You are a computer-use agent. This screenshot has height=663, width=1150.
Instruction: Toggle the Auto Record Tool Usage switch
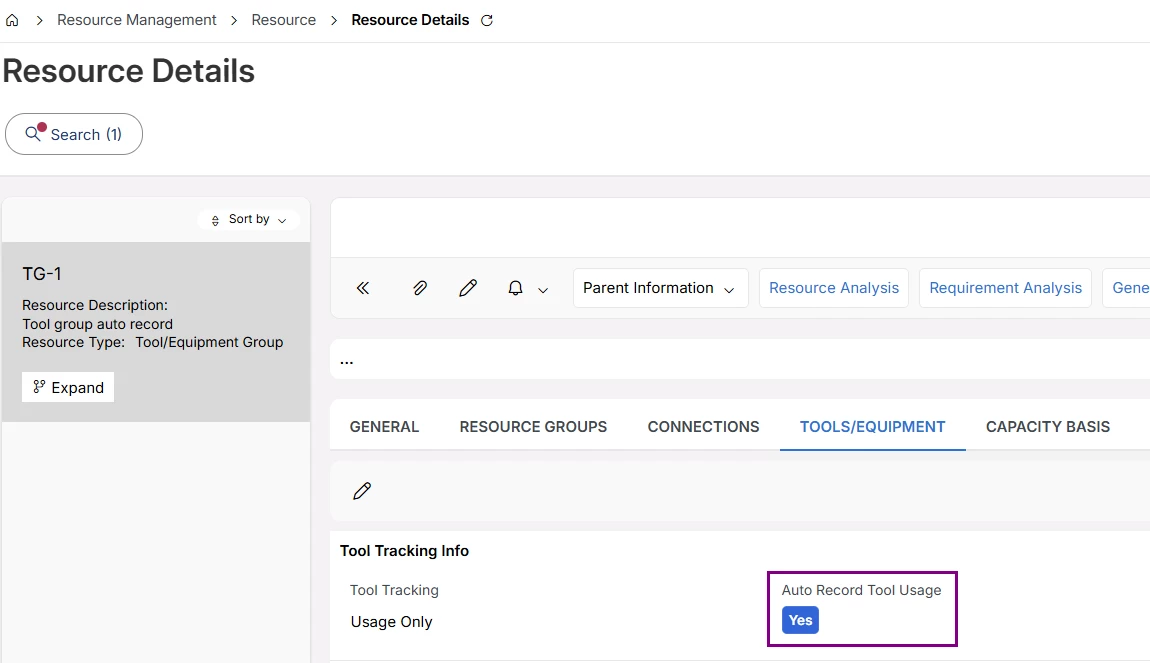(800, 620)
